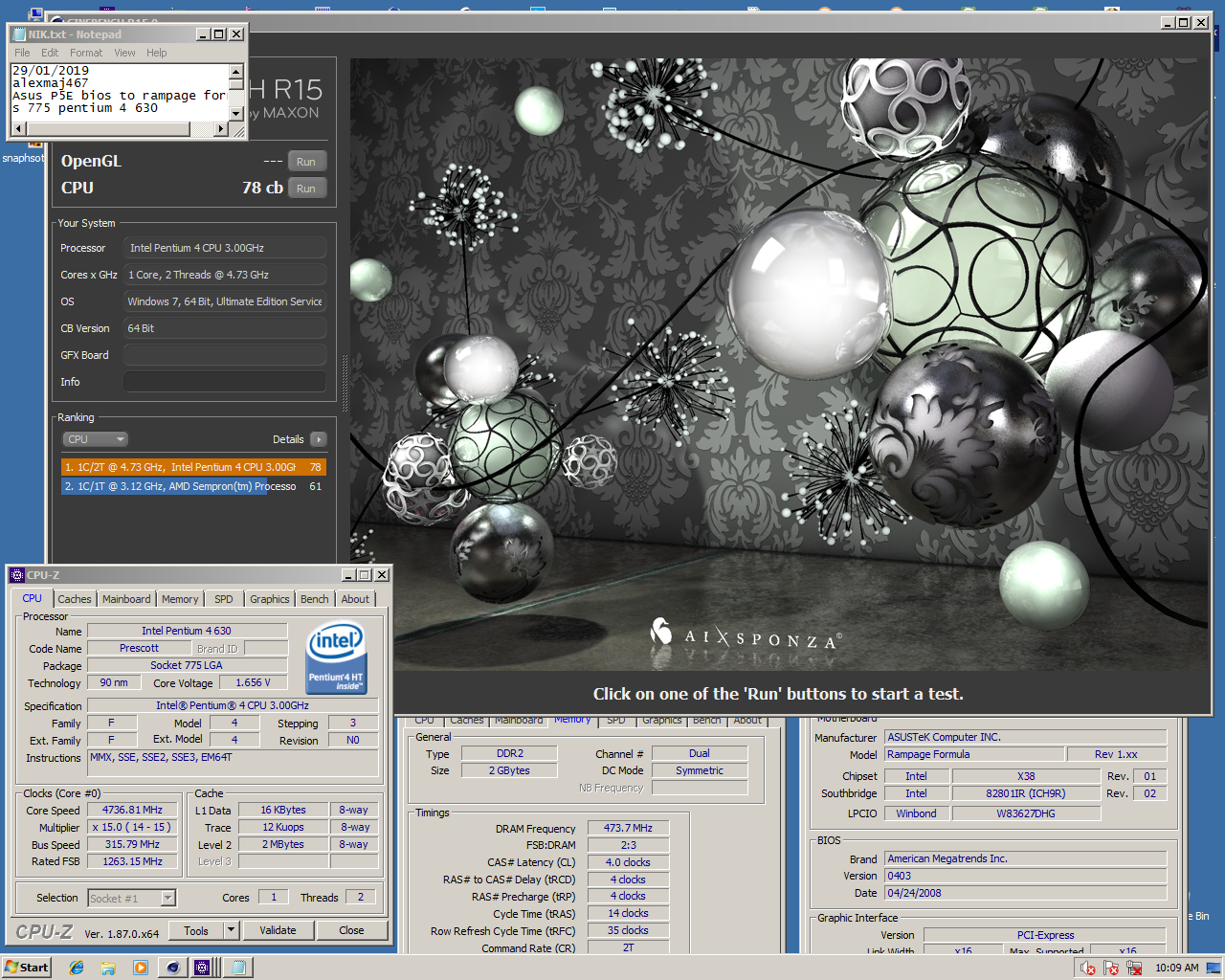Click the Validate button in CPU-Z
Viewport: 1225px width, 980px height.
(x=278, y=930)
